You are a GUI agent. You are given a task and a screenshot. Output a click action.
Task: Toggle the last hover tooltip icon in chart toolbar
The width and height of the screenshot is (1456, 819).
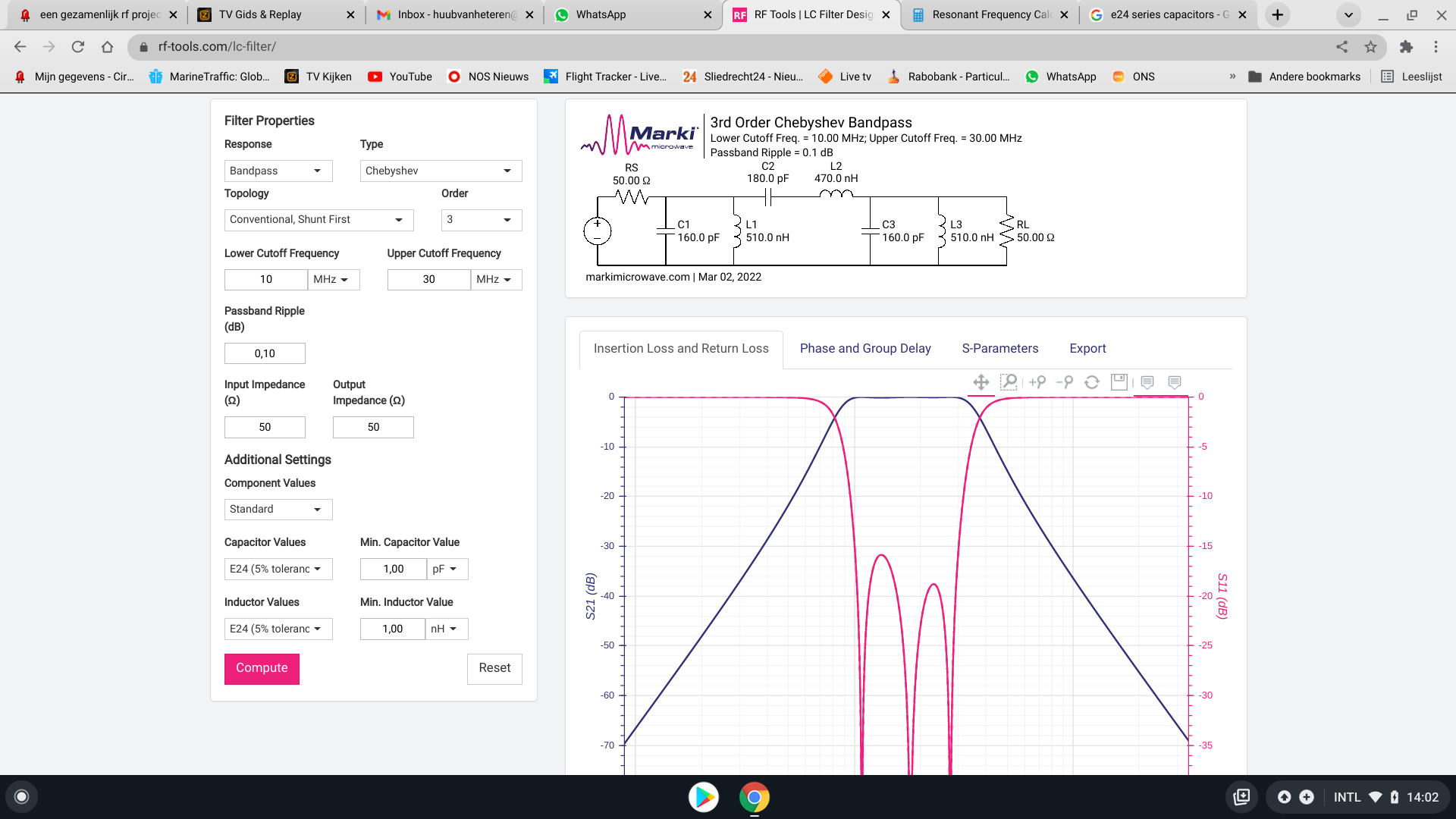(x=1175, y=382)
